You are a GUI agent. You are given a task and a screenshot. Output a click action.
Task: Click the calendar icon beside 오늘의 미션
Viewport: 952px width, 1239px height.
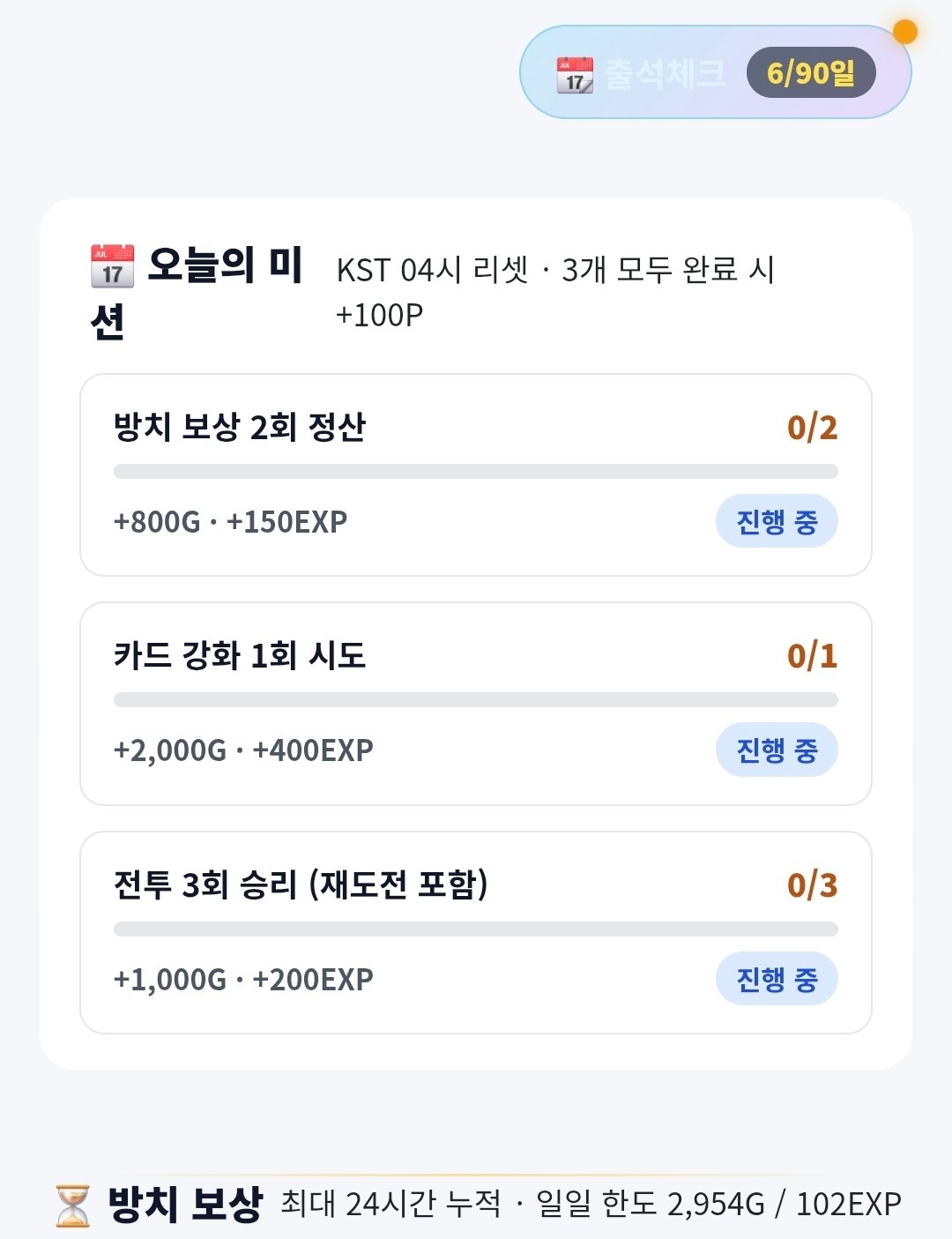(113, 266)
